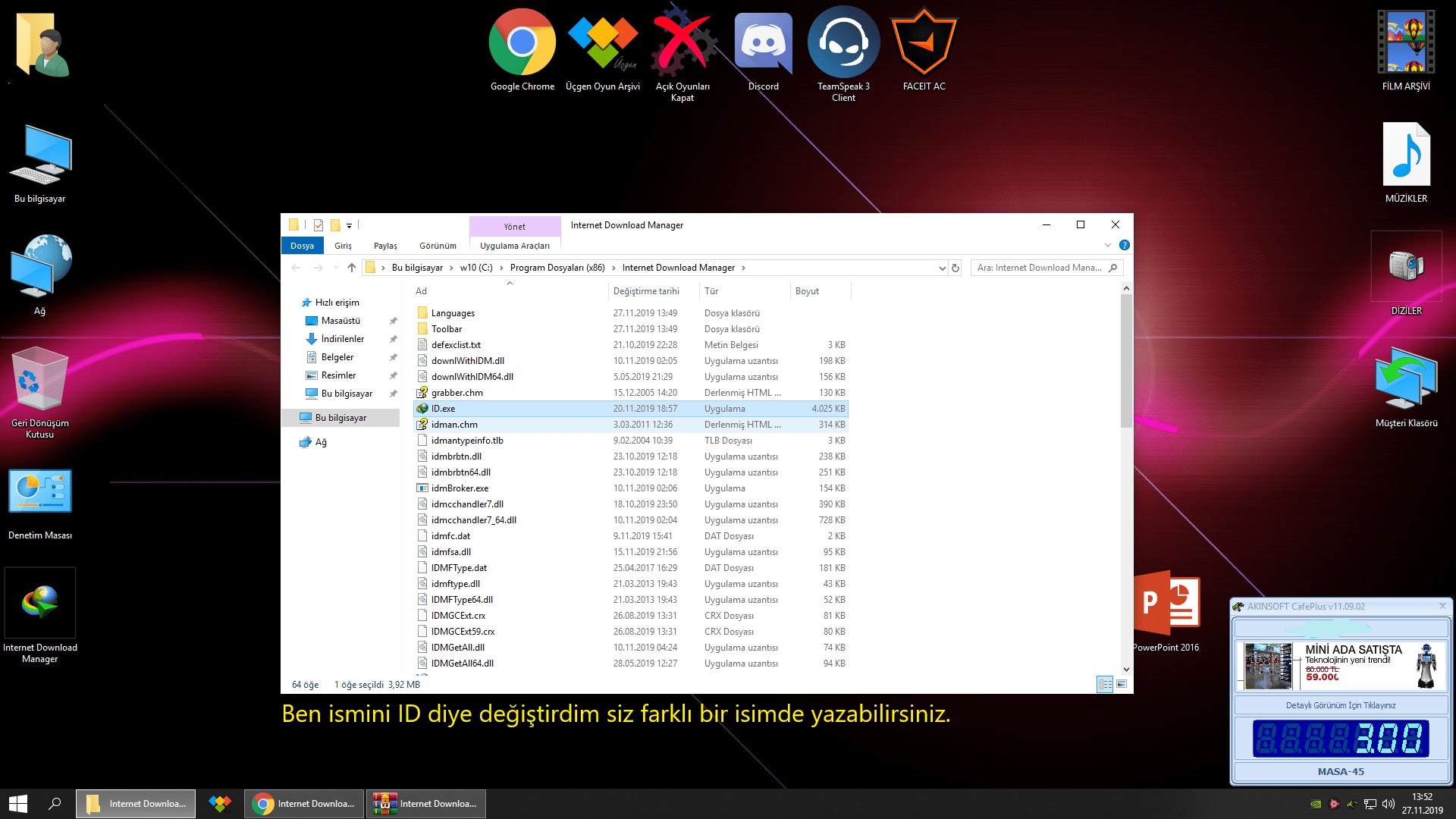Select Resimler in navigation pane

click(338, 375)
